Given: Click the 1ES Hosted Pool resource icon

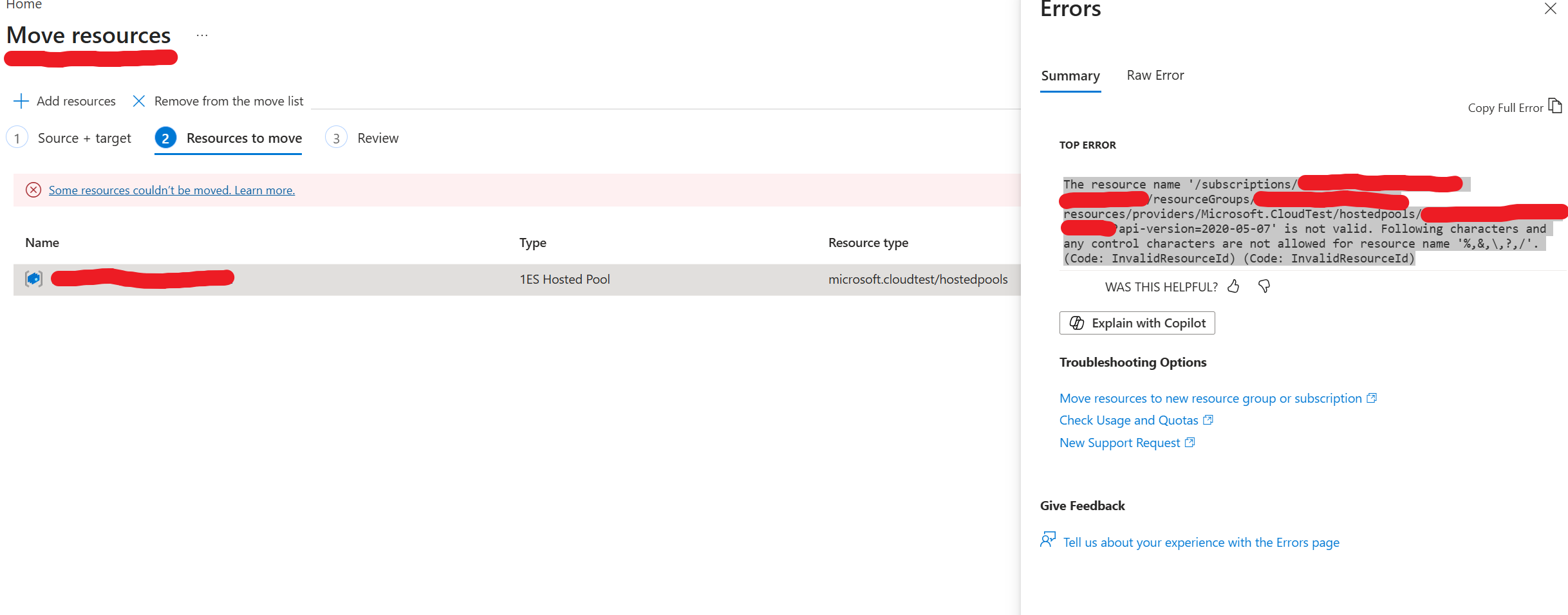Looking at the screenshot, I should [x=33, y=279].
